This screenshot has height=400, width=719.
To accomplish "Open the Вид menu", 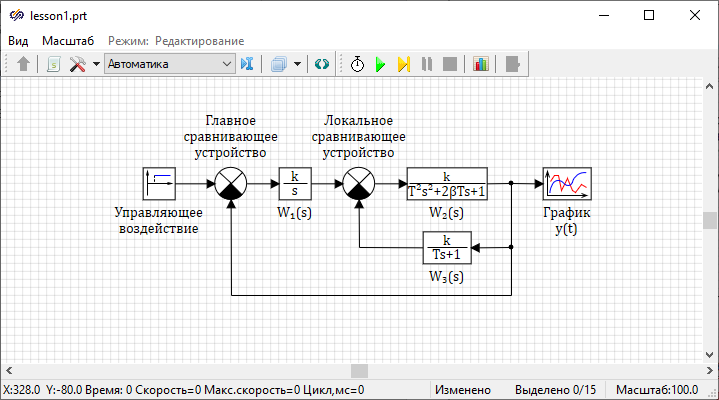I will point(19,41).
